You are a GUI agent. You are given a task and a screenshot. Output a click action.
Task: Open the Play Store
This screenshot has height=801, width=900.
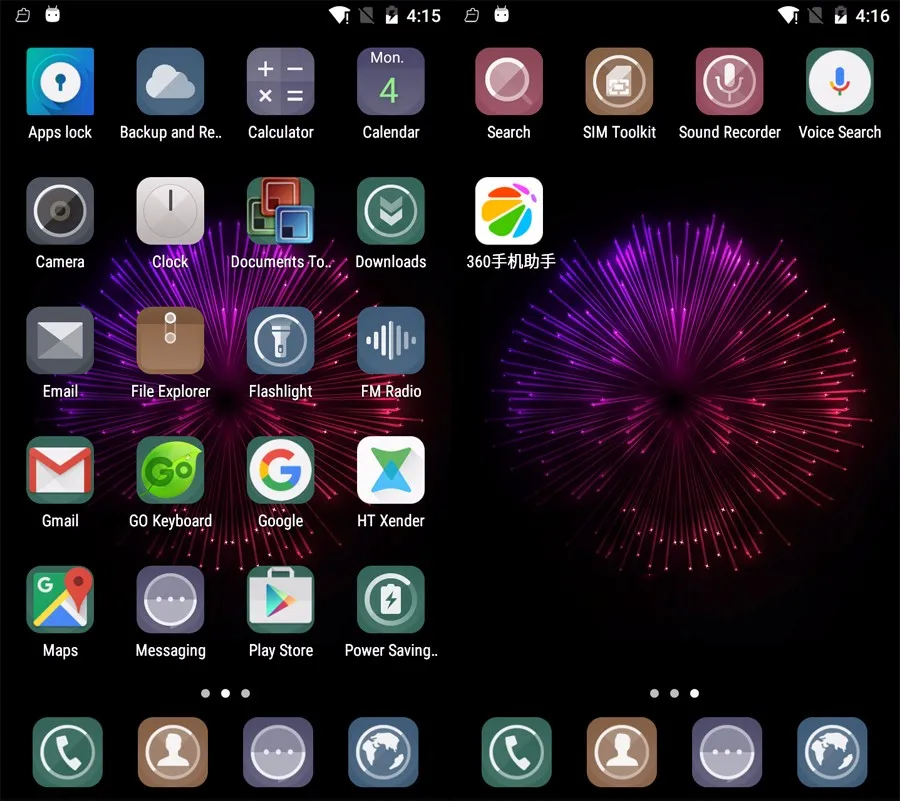click(281, 600)
